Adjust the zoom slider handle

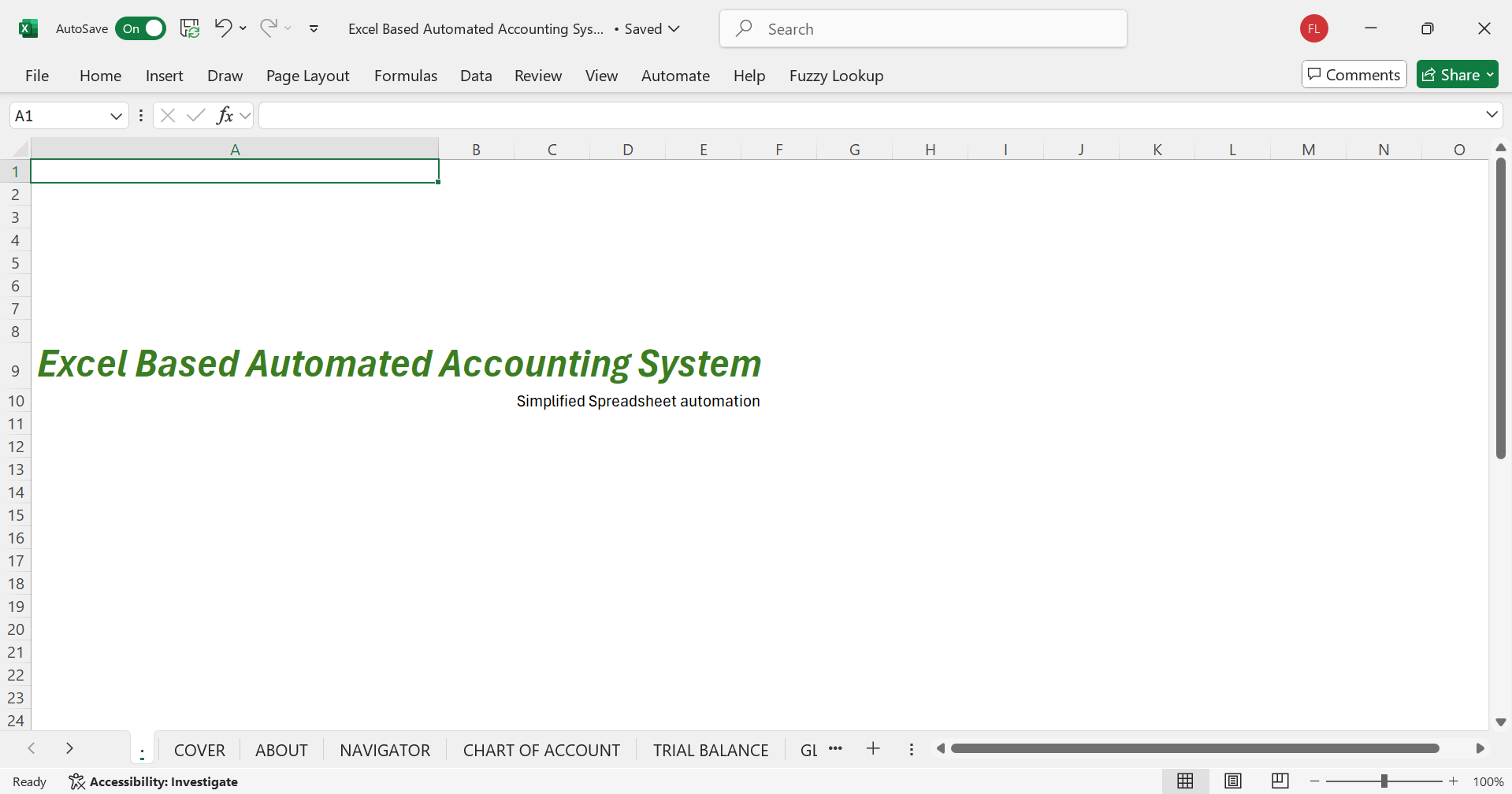click(1384, 781)
